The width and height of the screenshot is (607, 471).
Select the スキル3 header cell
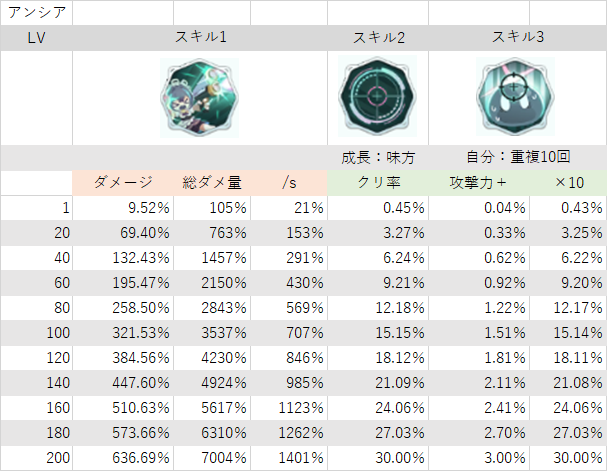click(518, 38)
